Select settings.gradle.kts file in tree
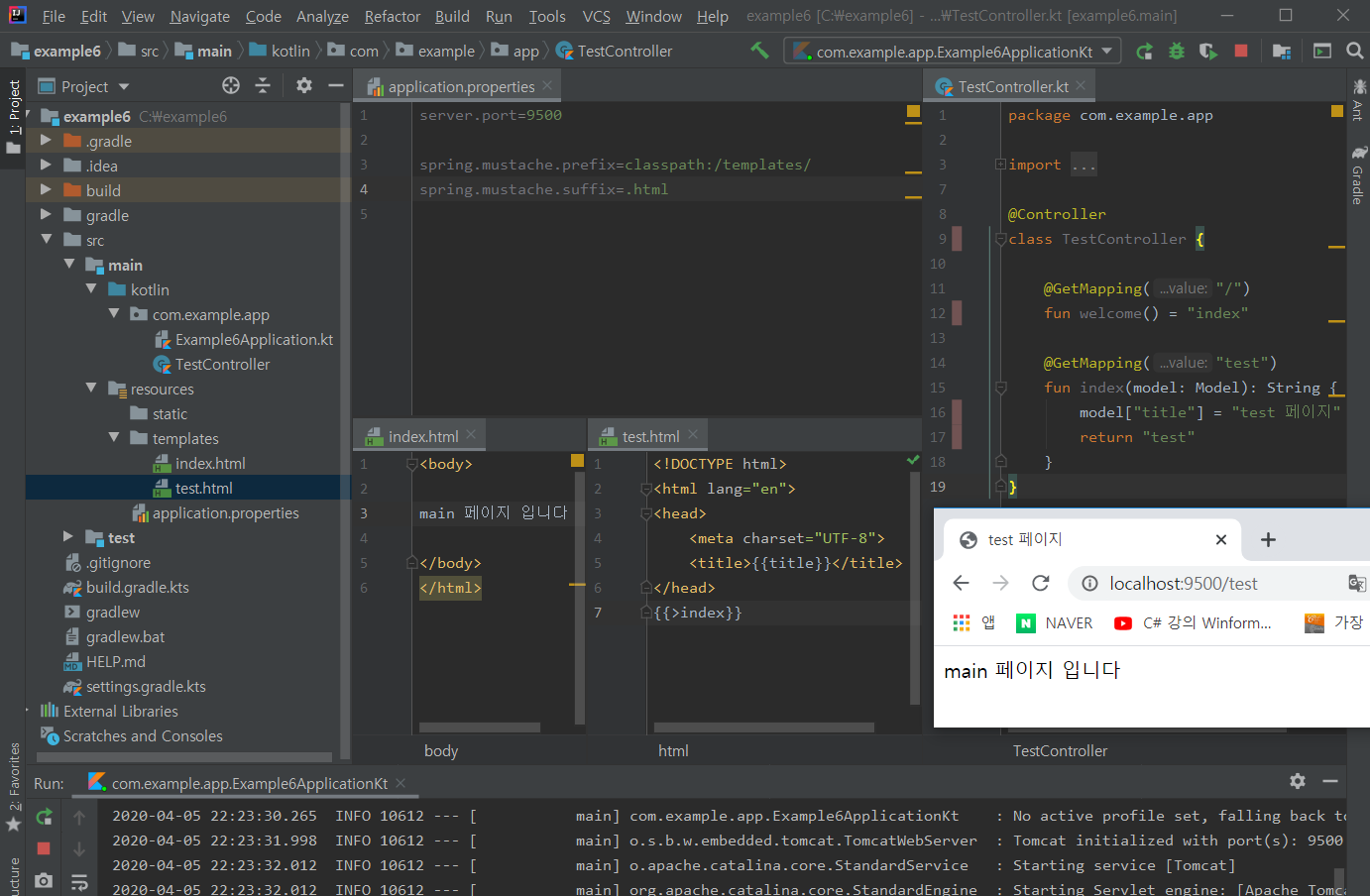This screenshot has height=896, width=1370. pos(135,686)
